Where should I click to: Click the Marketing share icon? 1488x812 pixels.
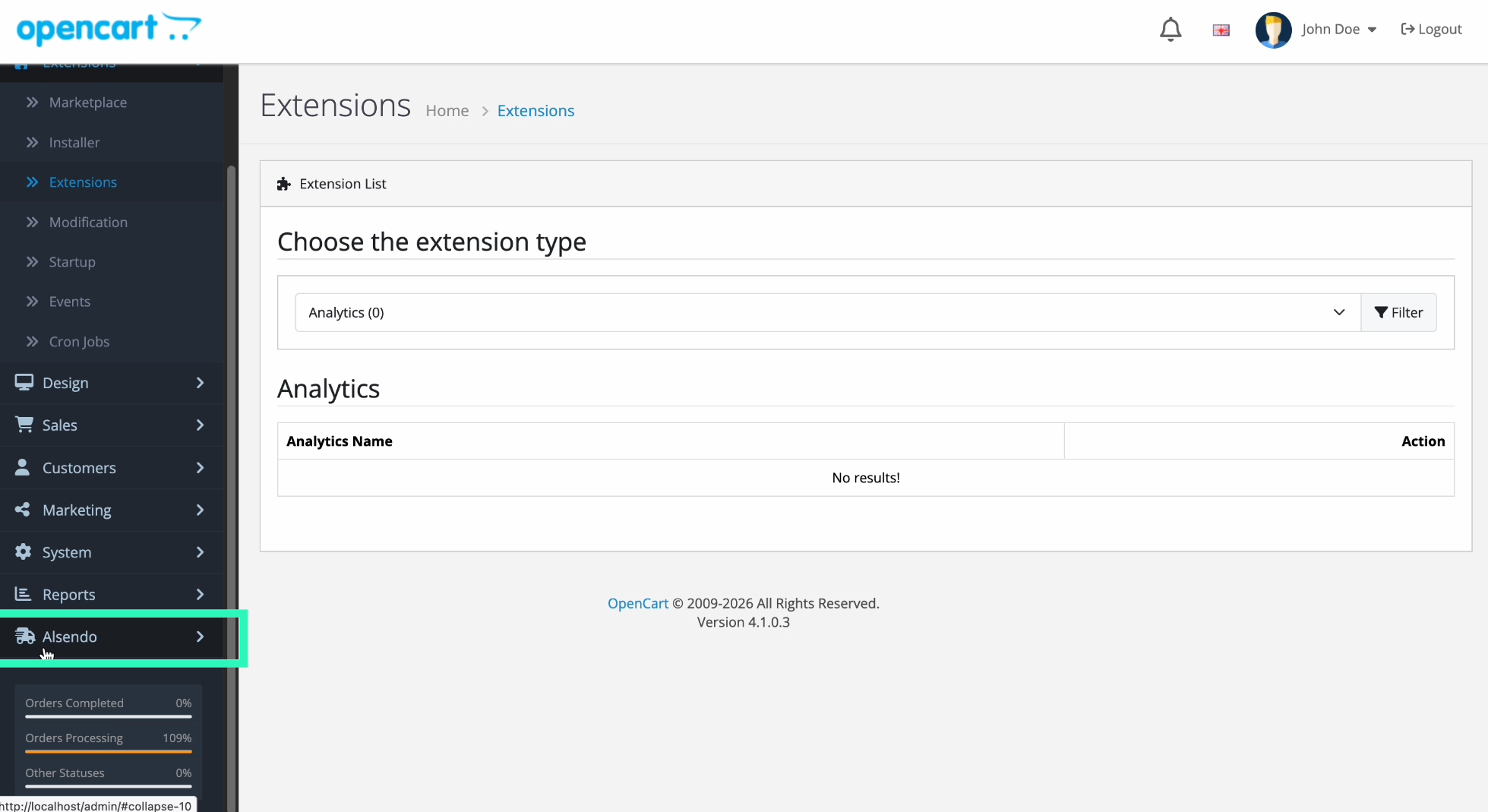pos(23,510)
